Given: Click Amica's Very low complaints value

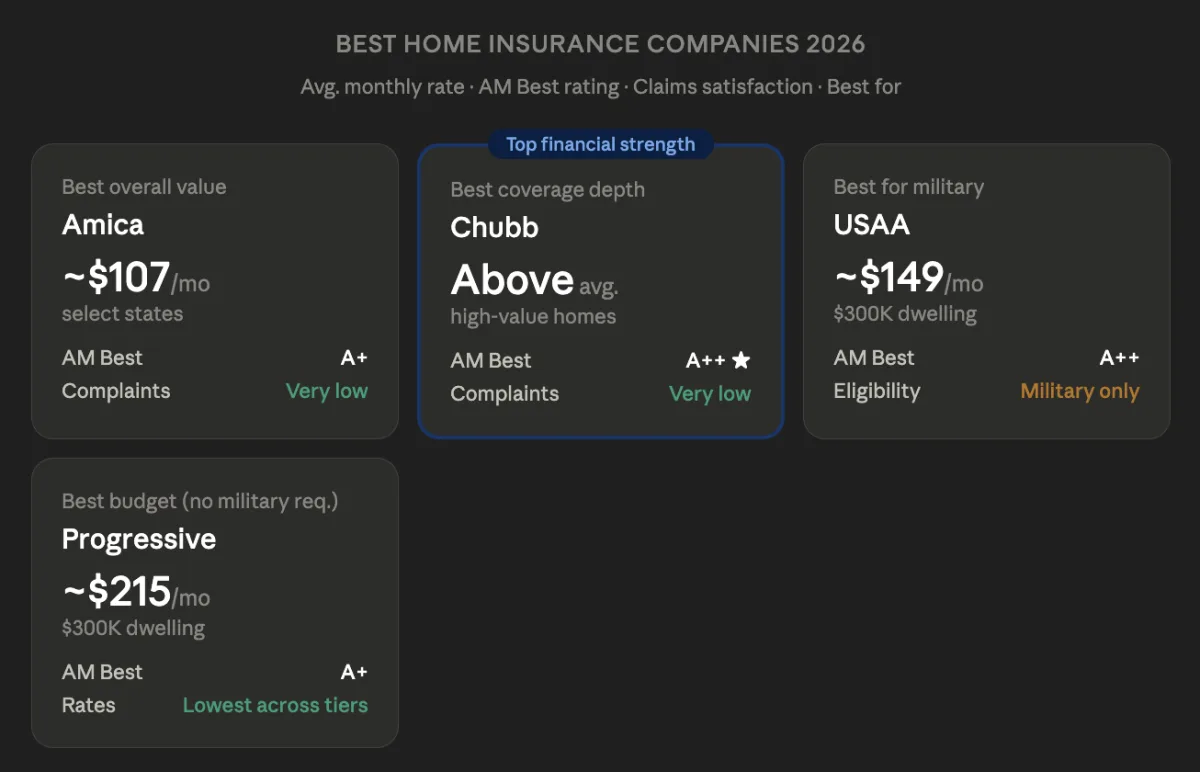Looking at the screenshot, I should 327,391.
